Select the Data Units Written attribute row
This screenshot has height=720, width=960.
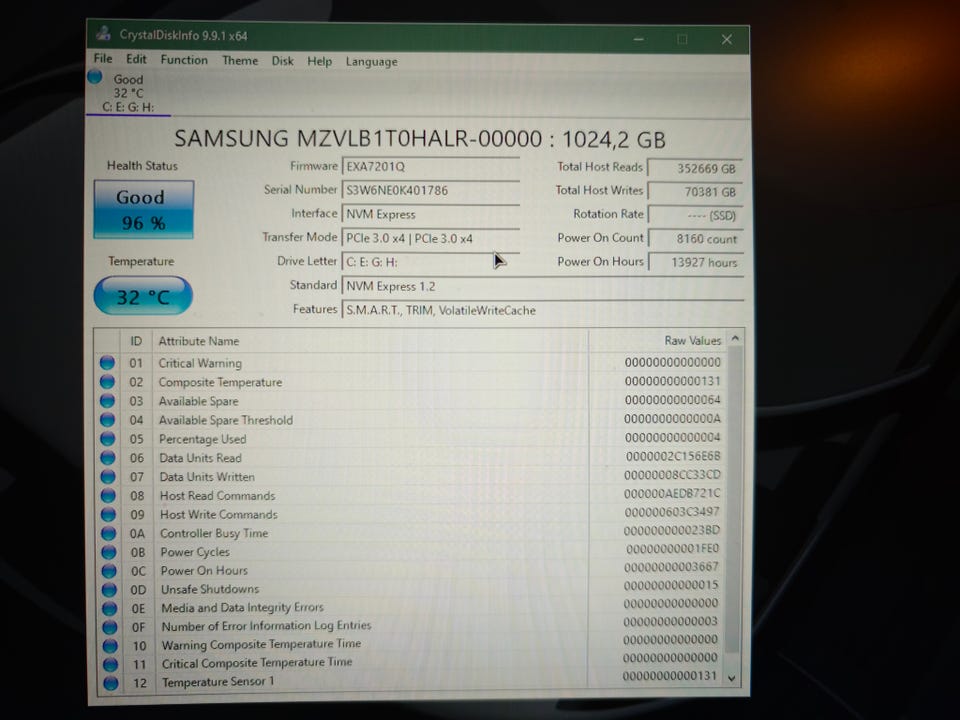411,476
